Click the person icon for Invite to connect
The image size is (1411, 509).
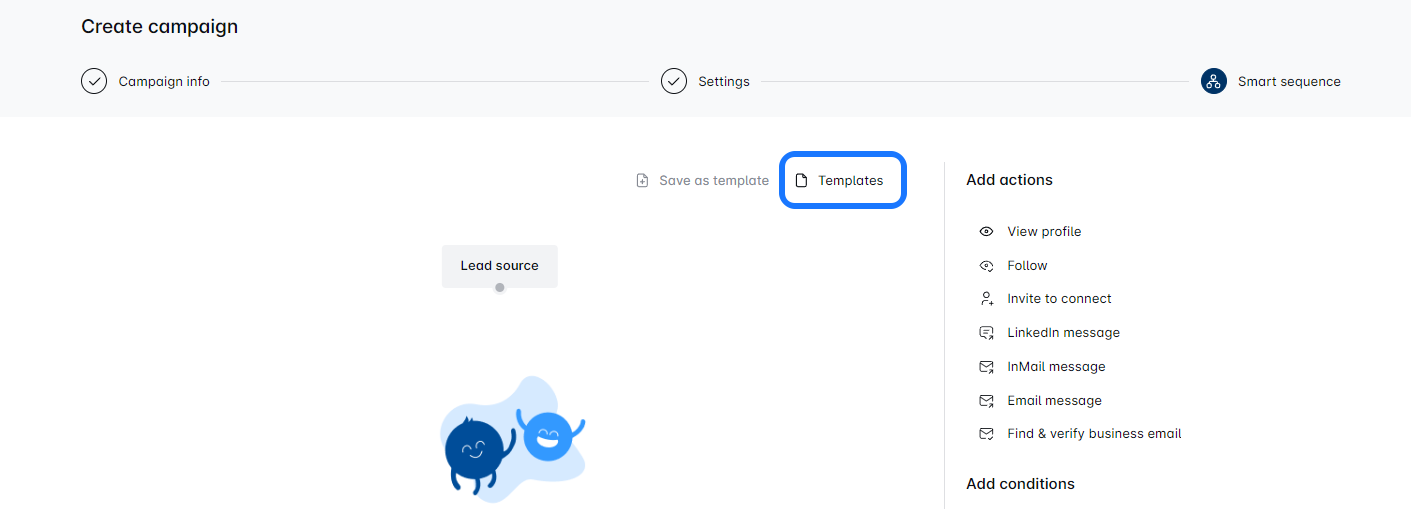(986, 299)
